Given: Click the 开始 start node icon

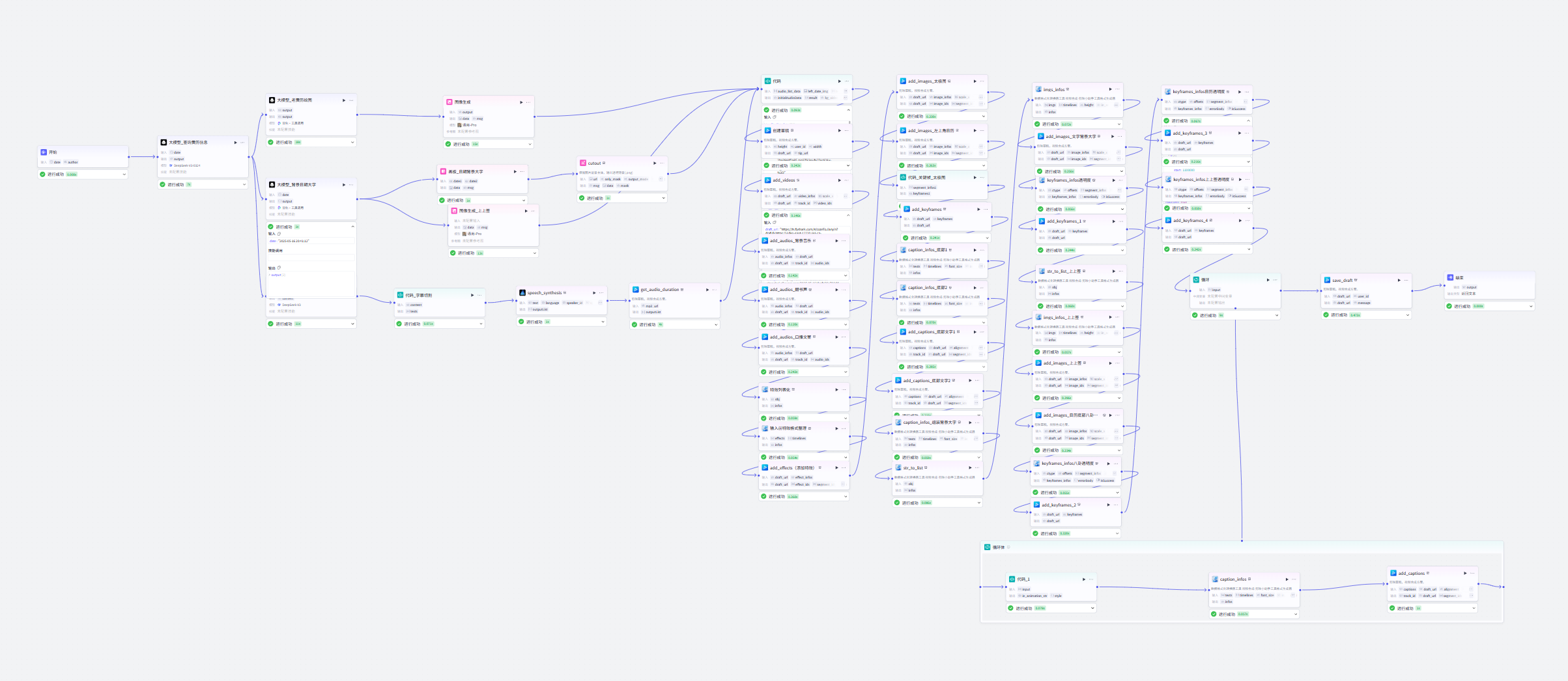Looking at the screenshot, I should pyautogui.click(x=44, y=152).
